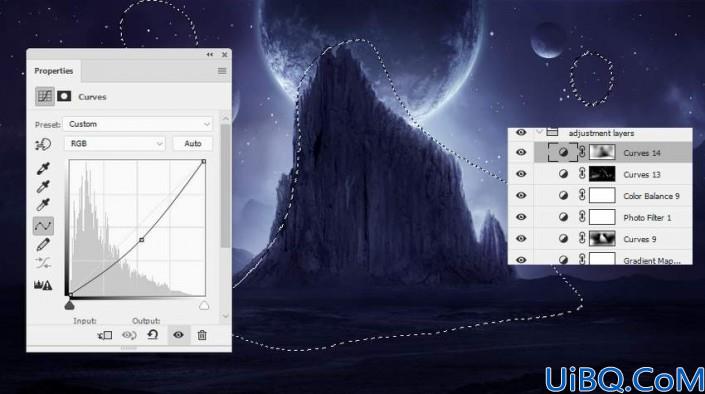
Task: Open the Preset Custom dropdown
Action: pyautogui.click(x=138, y=124)
